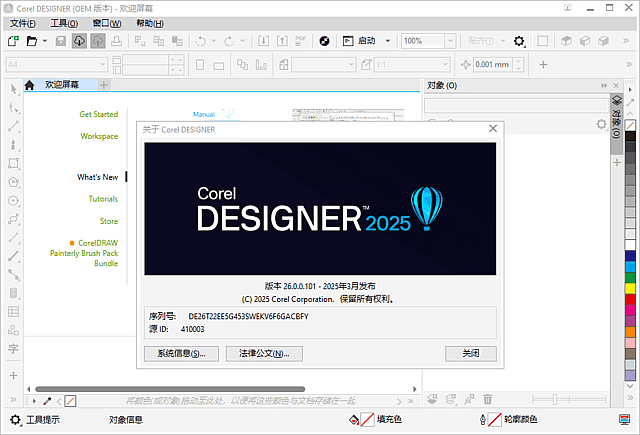This screenshot has height=435, width=640.
Task: Click the 系统信息 button in About dialog
Action: coord(182,353)
